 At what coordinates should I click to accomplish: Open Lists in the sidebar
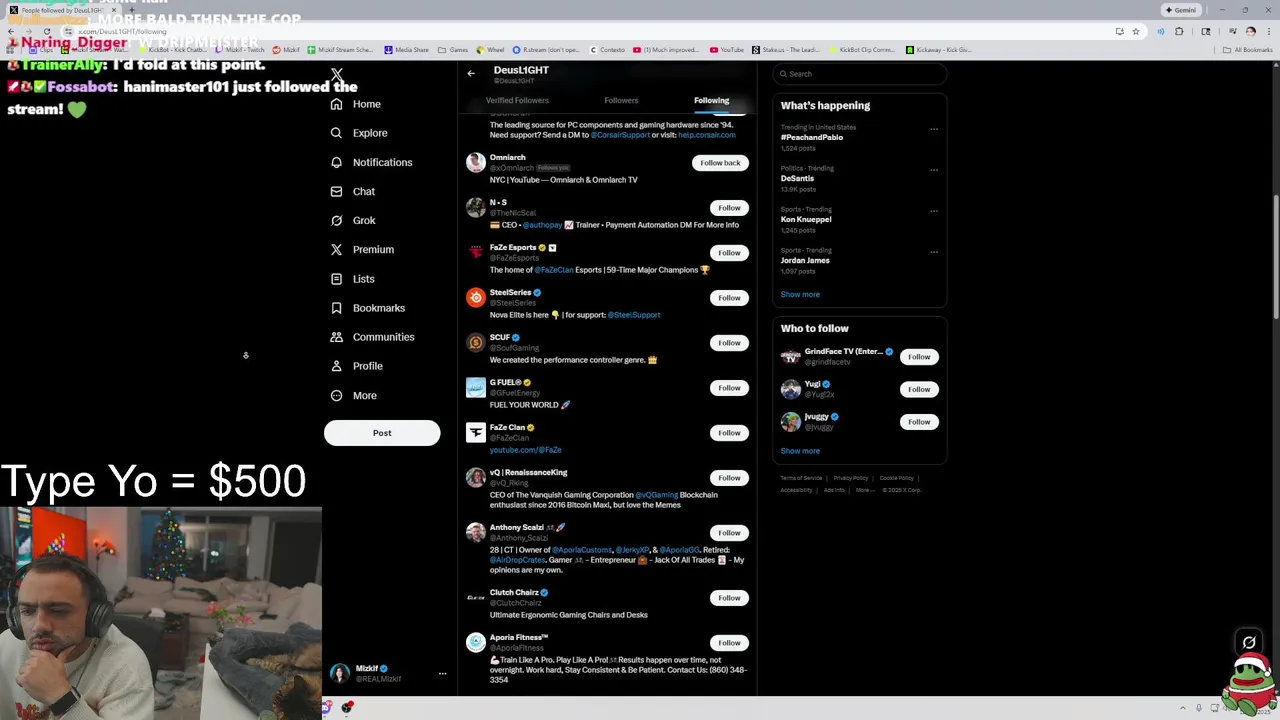pyautogui.click(x=352, y=279)
